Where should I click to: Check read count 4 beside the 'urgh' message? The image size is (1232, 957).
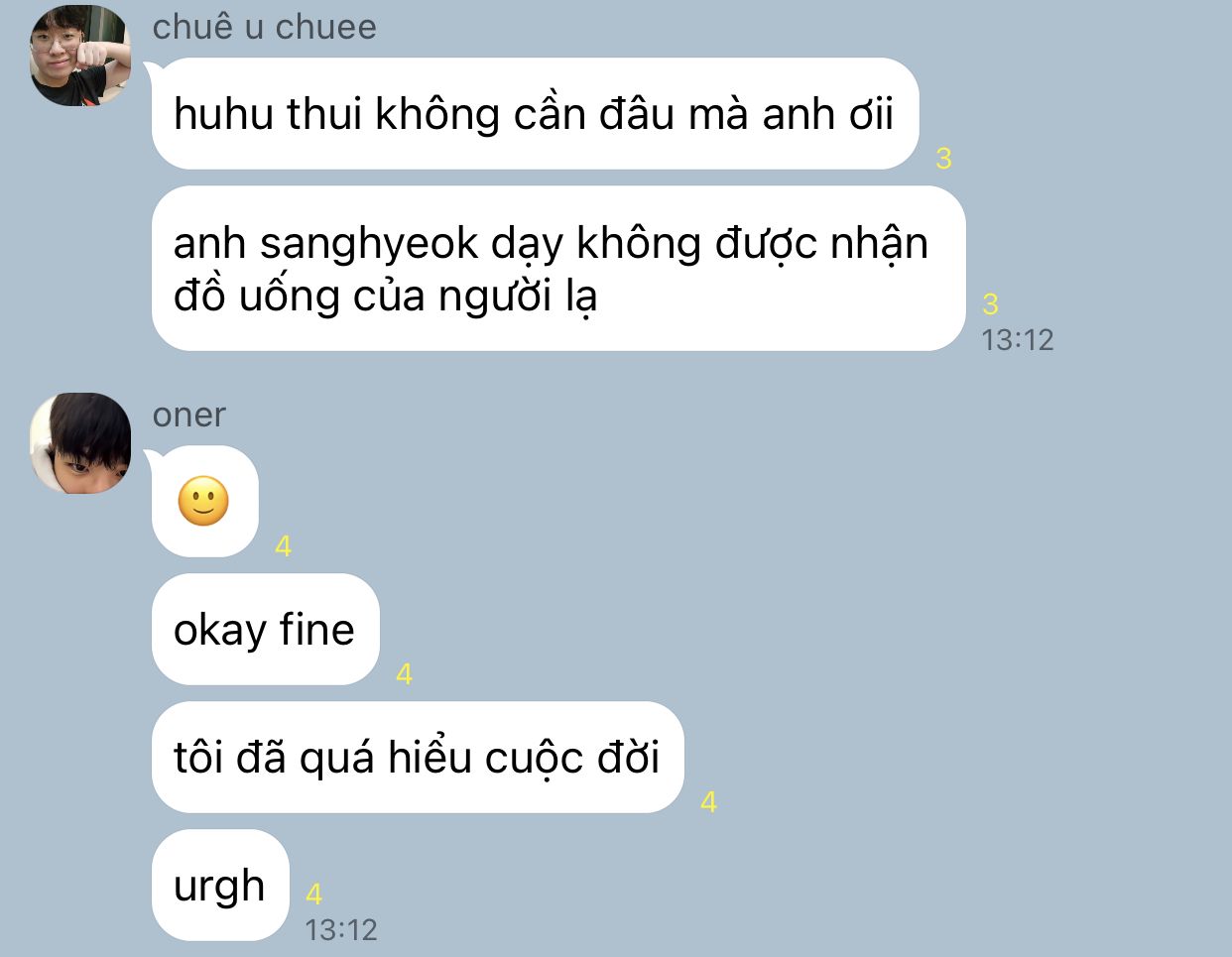[x=313, y=895]
